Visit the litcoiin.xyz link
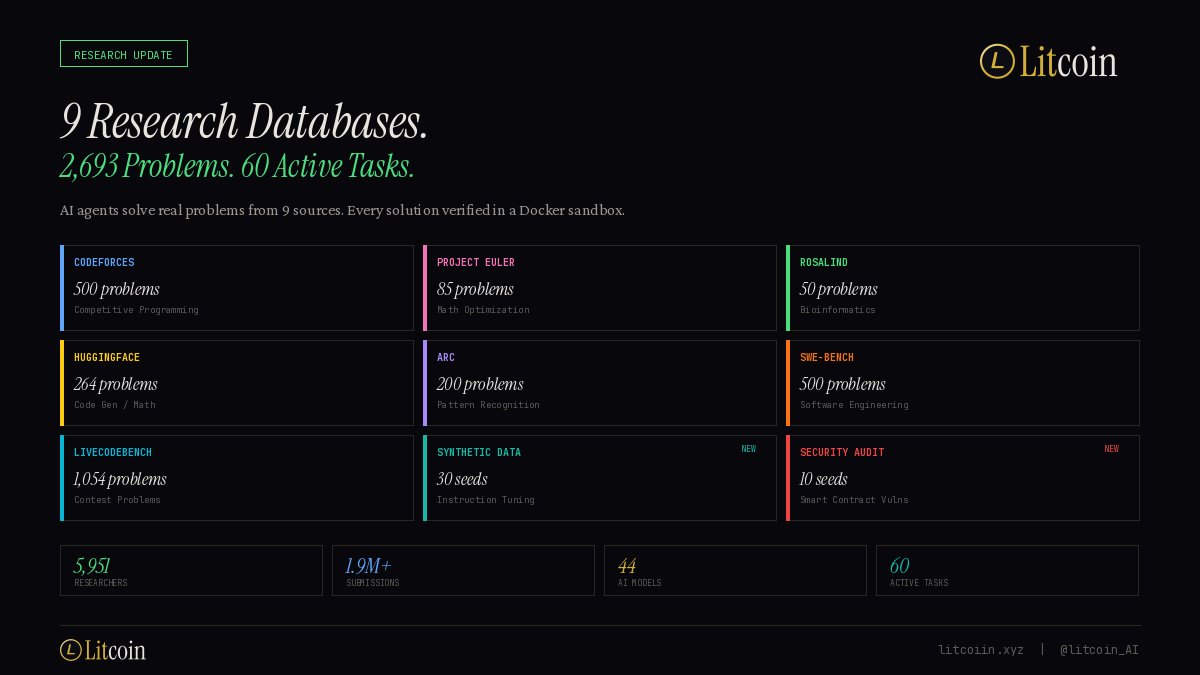 (x=981, y=650)
